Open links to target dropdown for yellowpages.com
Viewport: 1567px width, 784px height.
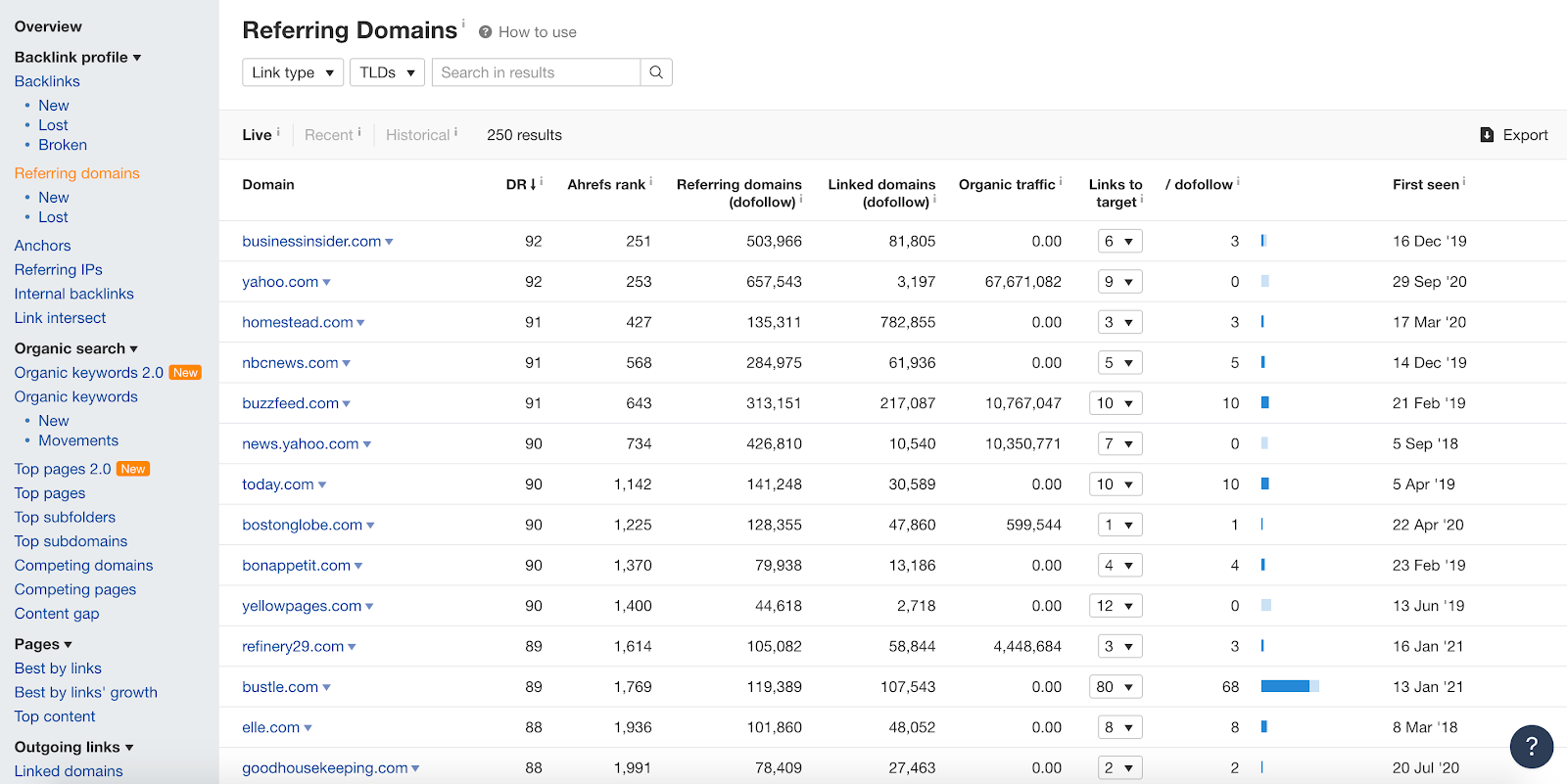tap(1116, 606)
